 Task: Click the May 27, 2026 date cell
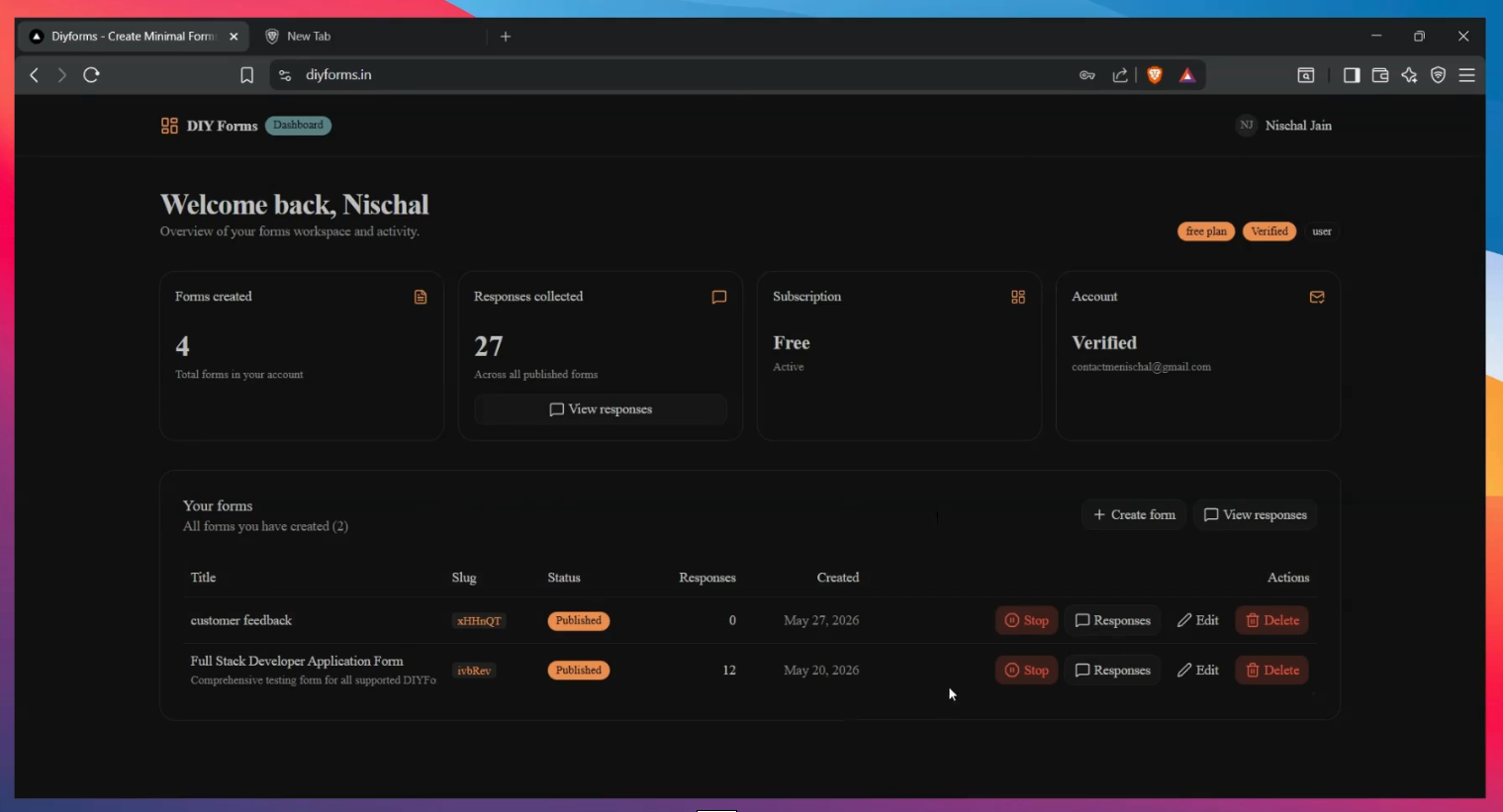point(821,620)
